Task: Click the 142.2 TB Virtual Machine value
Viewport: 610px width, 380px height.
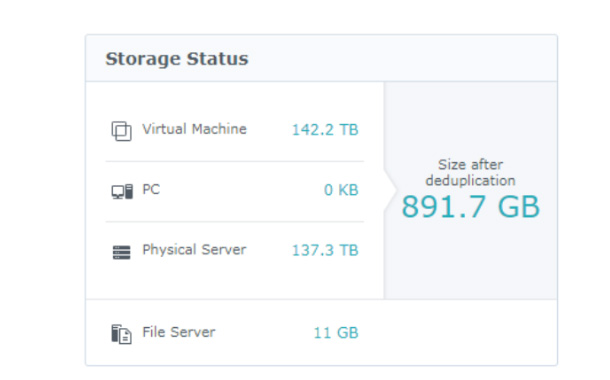Action: tap(325, 130)
